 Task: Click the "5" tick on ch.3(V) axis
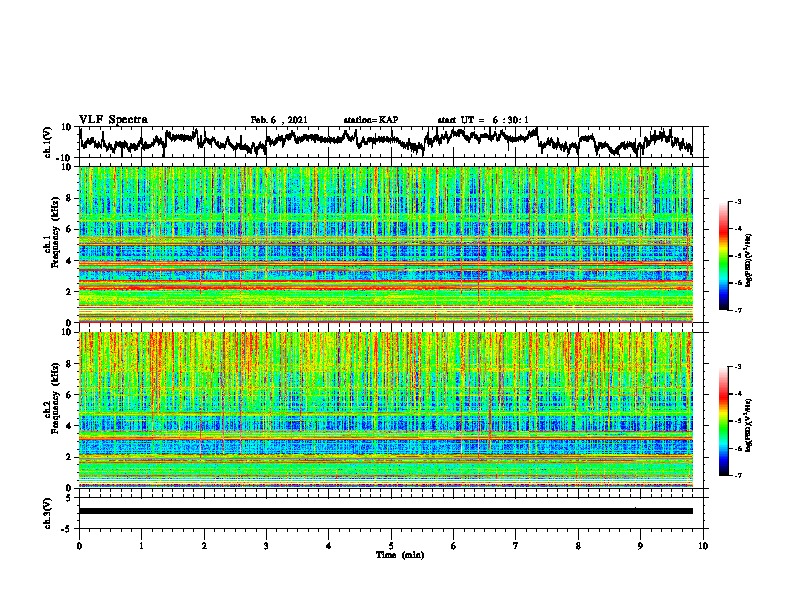[x=69, y=498]
